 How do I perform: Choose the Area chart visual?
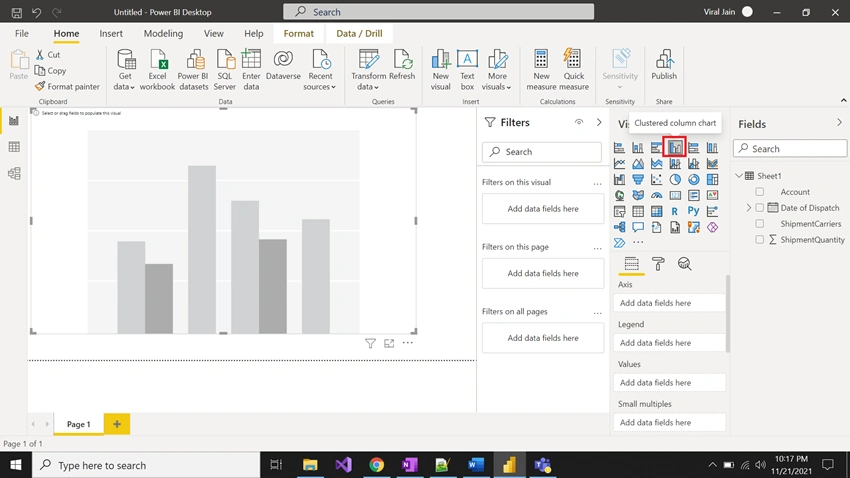coord(638,163)
